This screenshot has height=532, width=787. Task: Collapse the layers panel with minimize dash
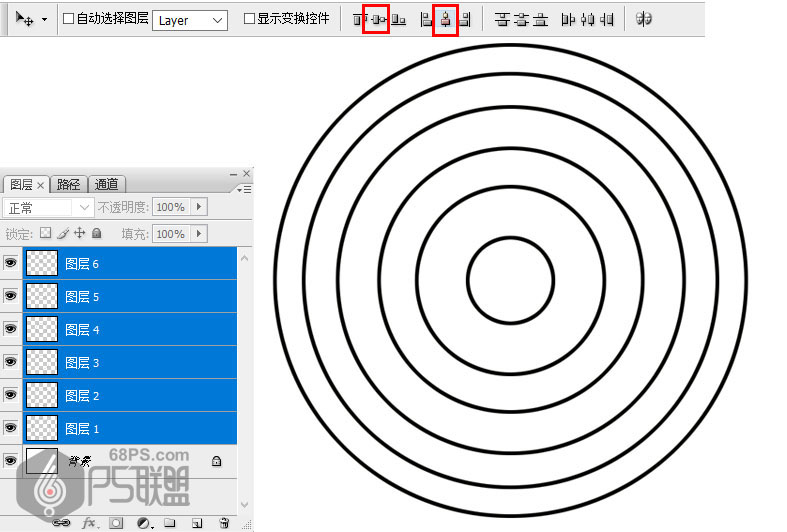point(233,174)
